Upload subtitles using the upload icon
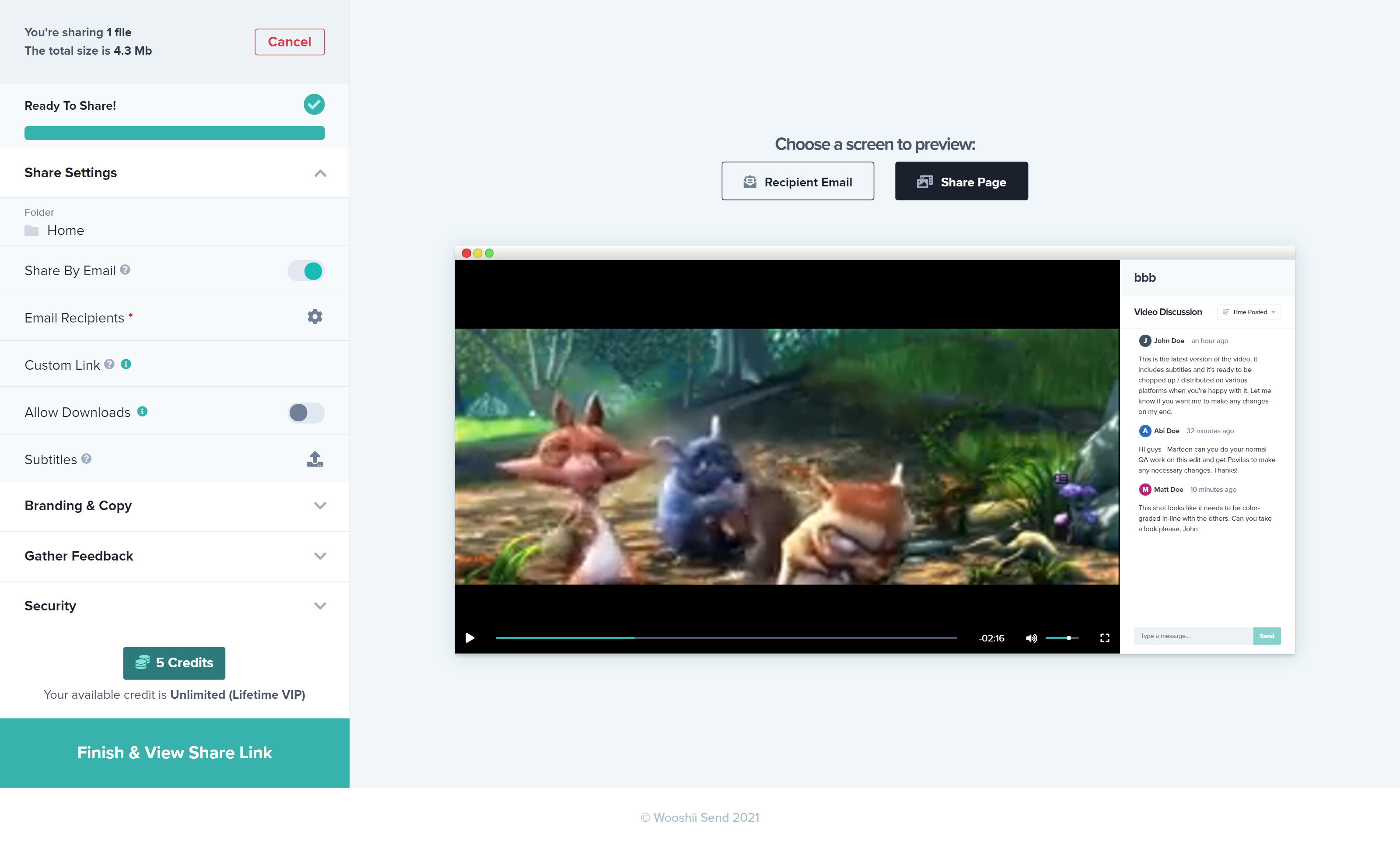Viewport: 1400px width, 862px height. tap(315, 459)
